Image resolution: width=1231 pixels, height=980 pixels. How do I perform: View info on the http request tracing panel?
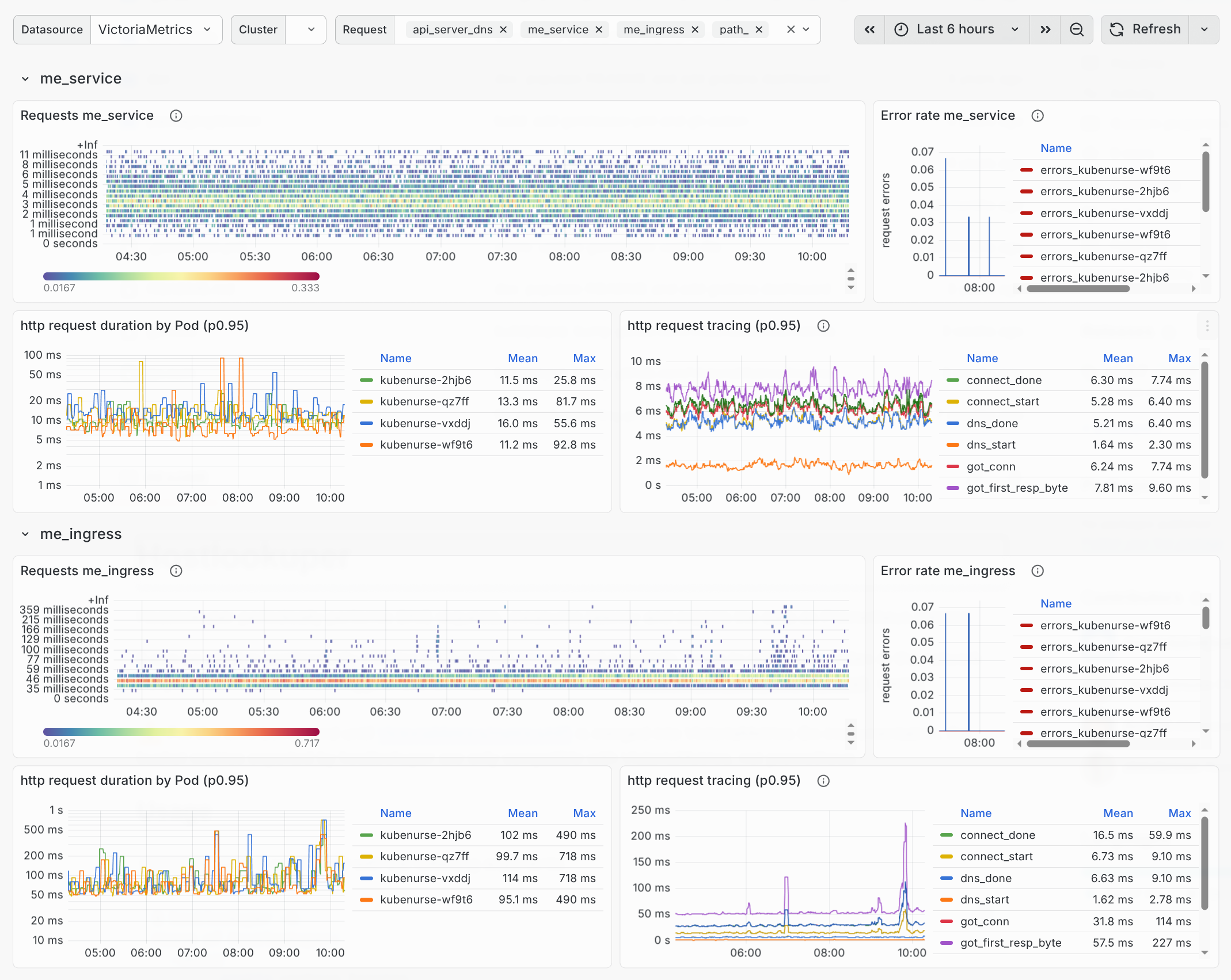[x=823, y=326]
